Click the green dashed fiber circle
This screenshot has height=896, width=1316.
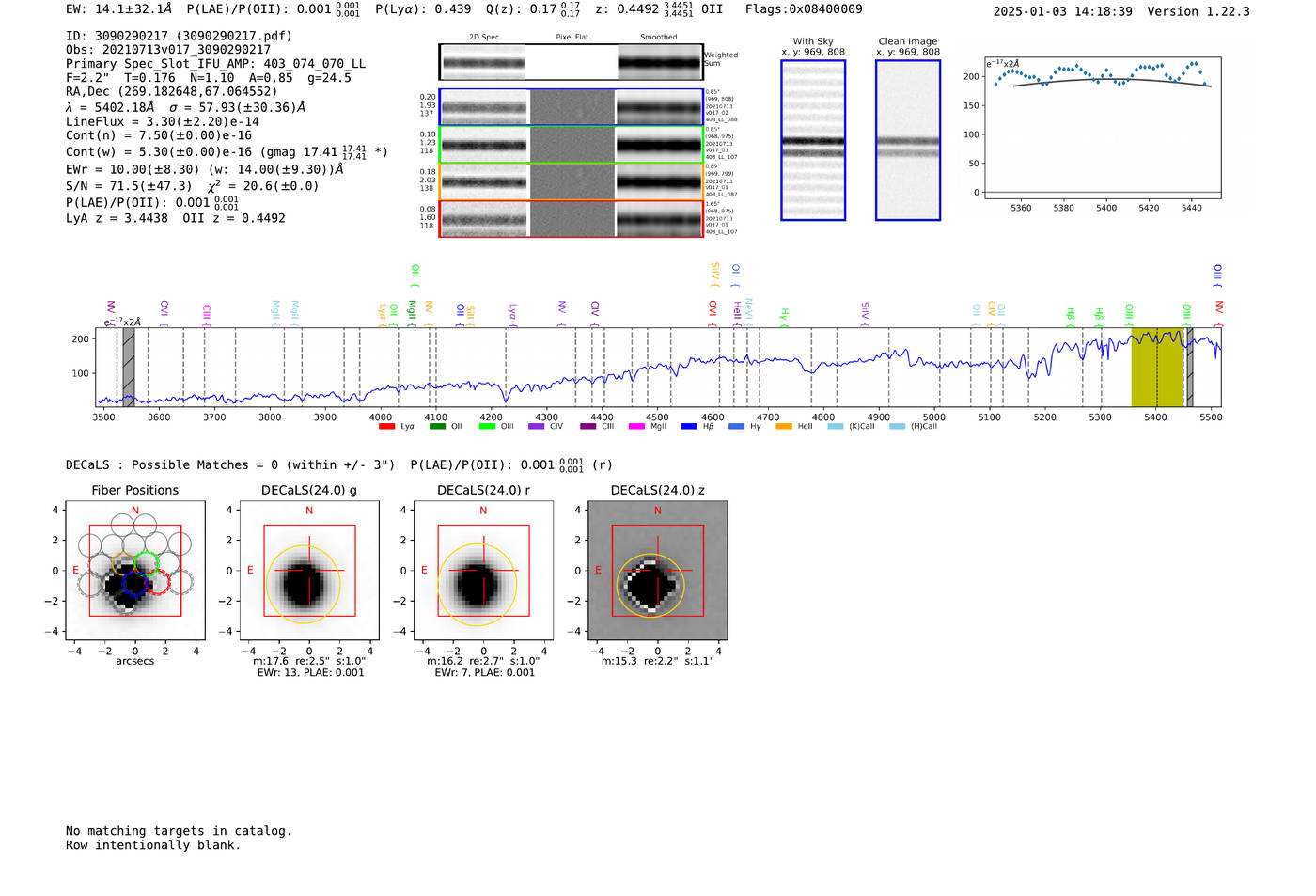tap(147, 562)
